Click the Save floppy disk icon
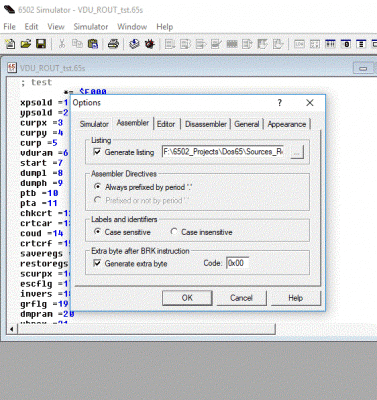 [x=41, y=44]
